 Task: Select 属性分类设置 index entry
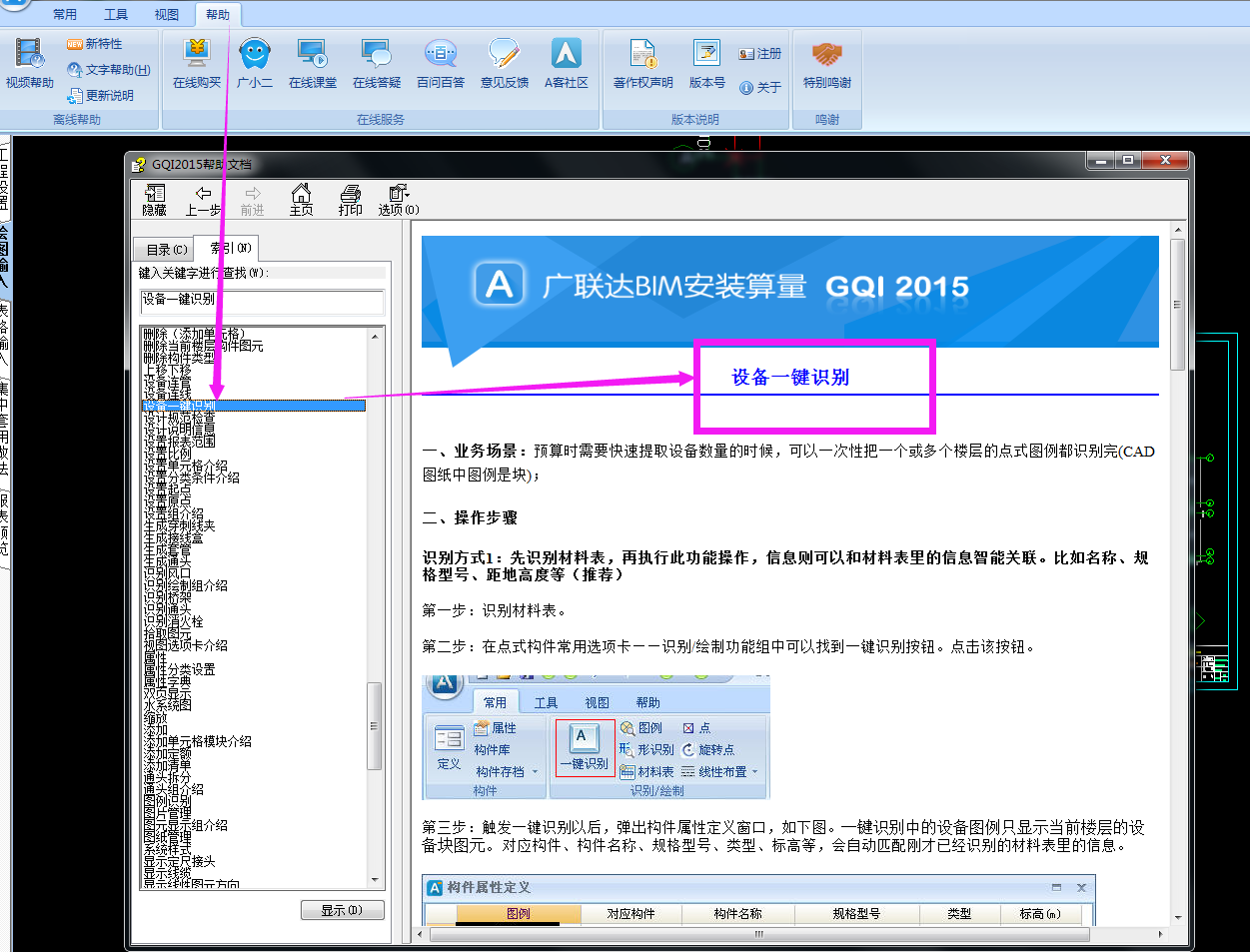pos(179,669)
